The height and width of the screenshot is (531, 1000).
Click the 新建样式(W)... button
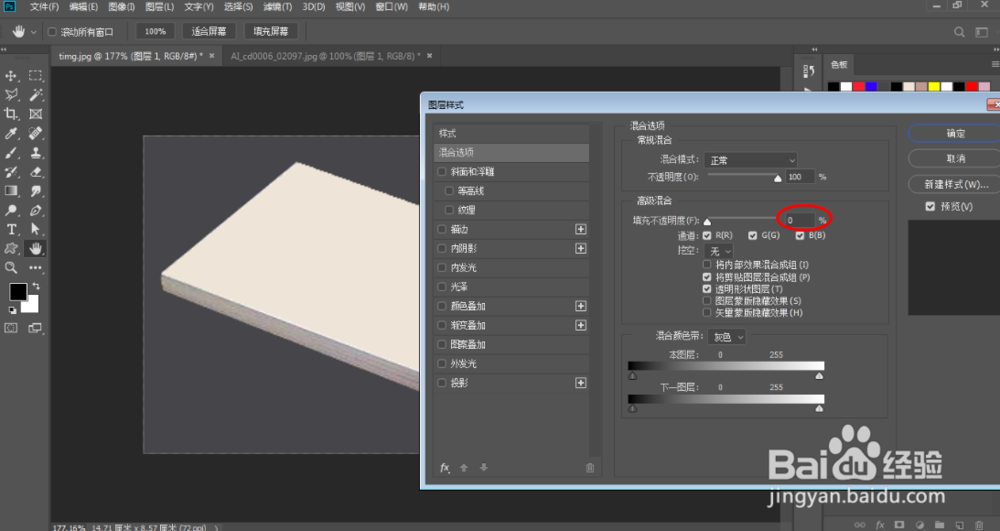click(955, 184)
